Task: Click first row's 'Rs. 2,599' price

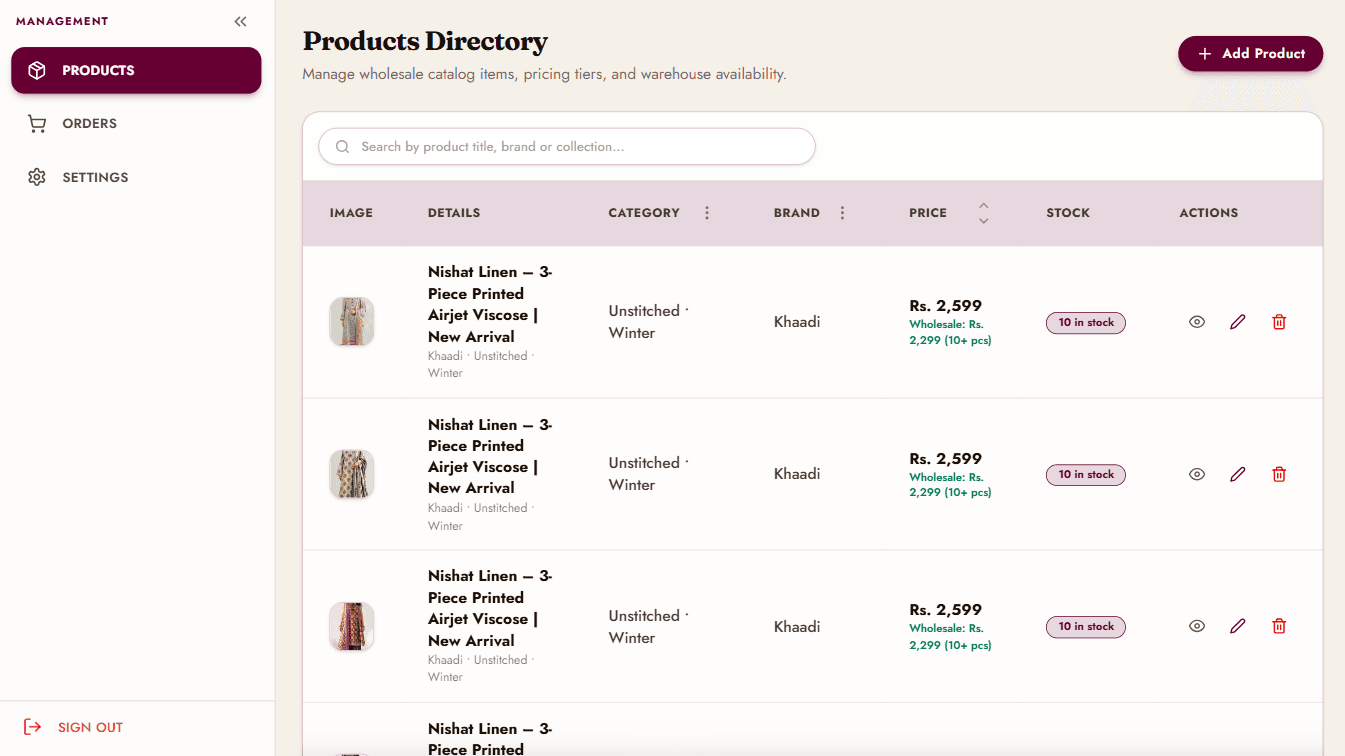Action: pos(945,306)
